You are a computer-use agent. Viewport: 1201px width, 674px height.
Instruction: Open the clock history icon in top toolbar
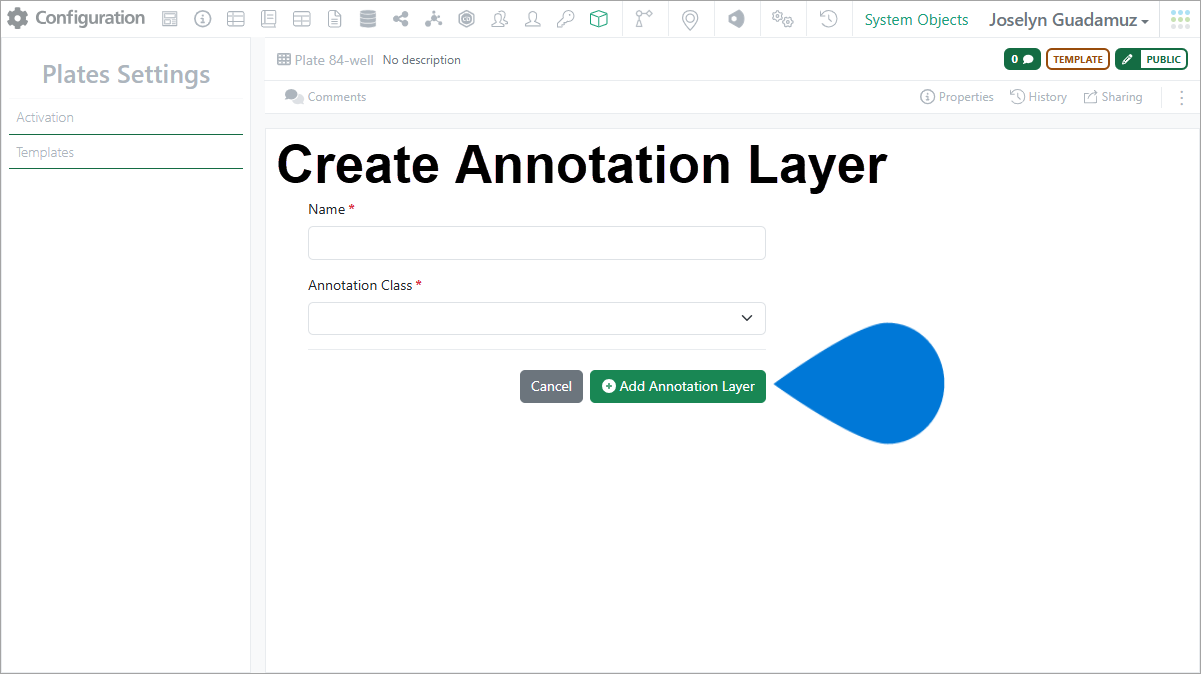point(828,19)
